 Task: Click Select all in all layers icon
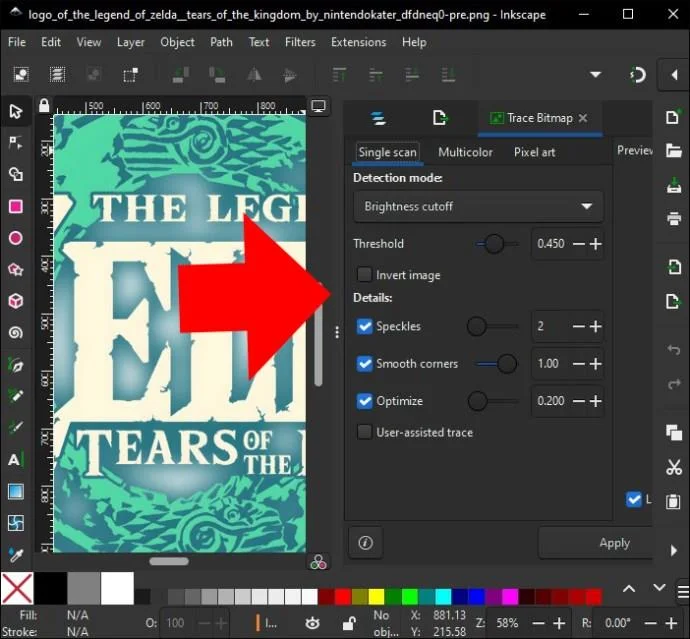coord(57,74)
